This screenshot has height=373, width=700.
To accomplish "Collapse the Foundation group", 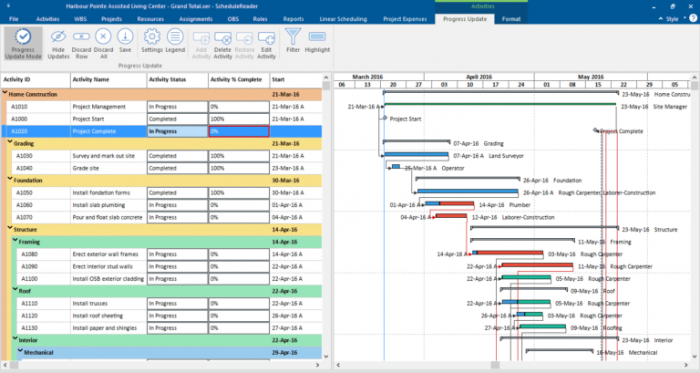I will [x=10, y=179].
